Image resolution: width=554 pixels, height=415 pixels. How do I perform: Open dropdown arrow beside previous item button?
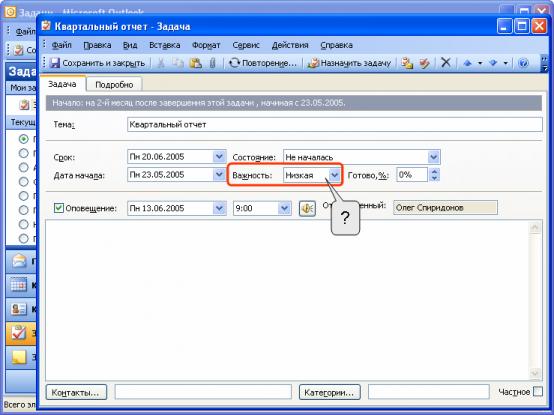point(480,63)
